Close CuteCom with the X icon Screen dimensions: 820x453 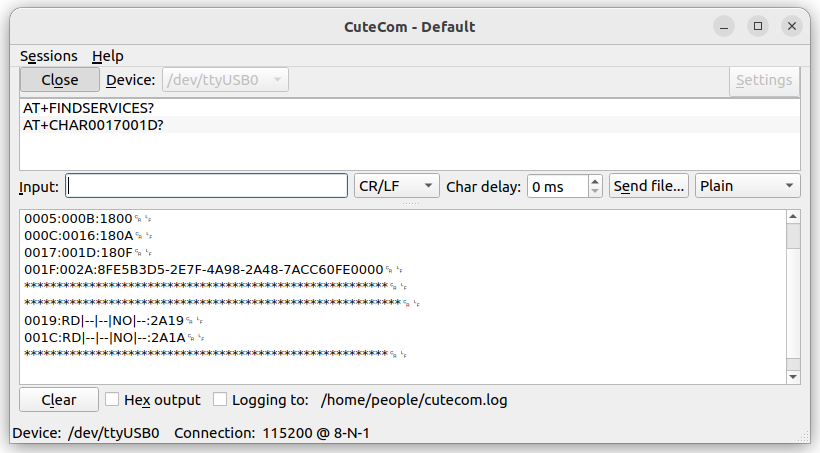click(x=792, y=26)
